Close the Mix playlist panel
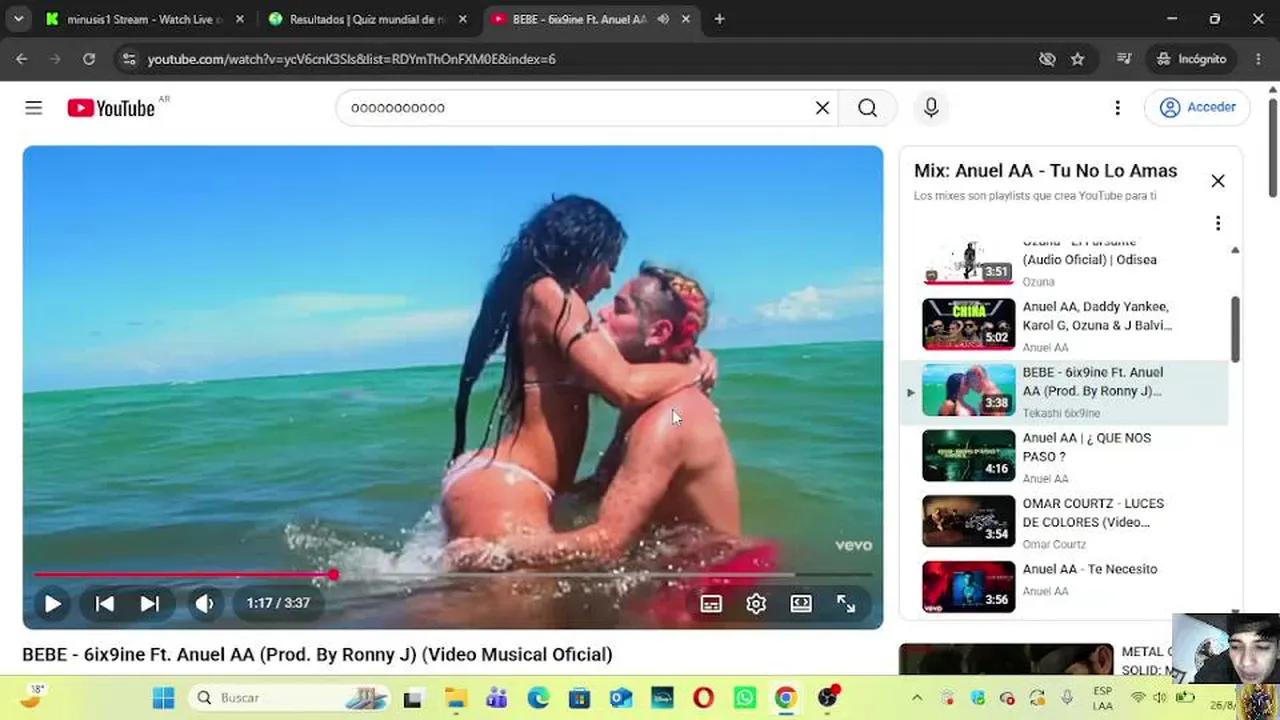The height and width of the screenshot is (720, 1280). pos(1217,181)
